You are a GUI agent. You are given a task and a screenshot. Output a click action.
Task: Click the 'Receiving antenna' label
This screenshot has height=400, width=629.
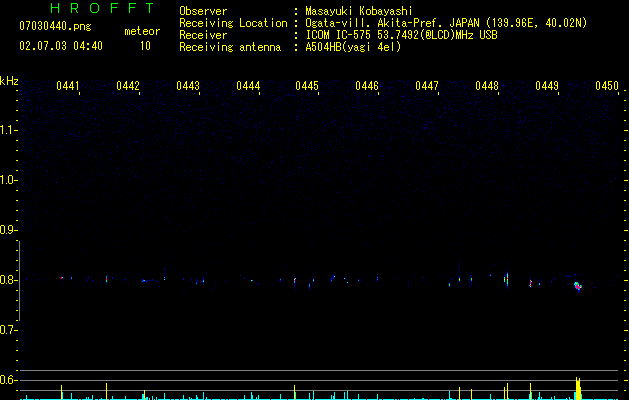(230, 47)
